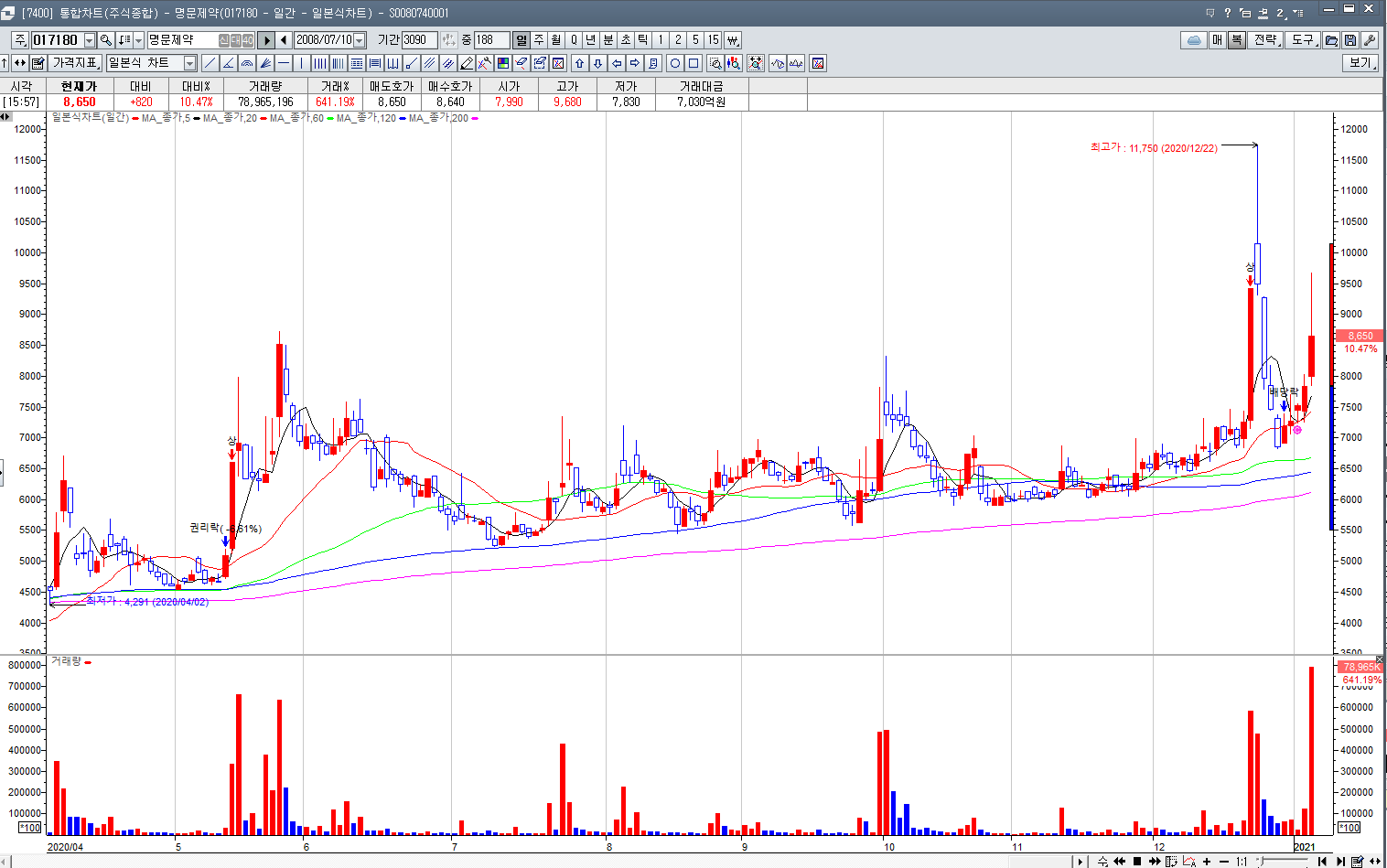
Task: Select the down arrow marker tool
Action: click(597, 63)
